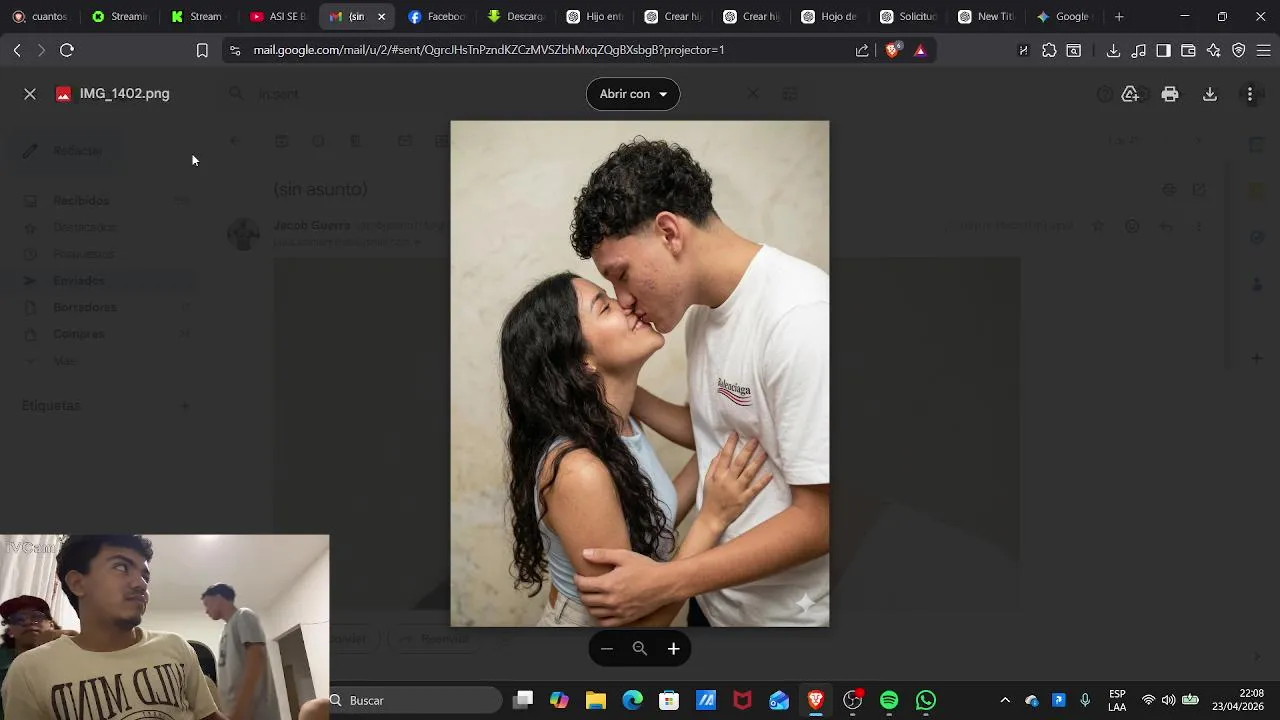Expand the hidden system tray icons chevron
1280x720 pixels.
tap(1005, 700)
